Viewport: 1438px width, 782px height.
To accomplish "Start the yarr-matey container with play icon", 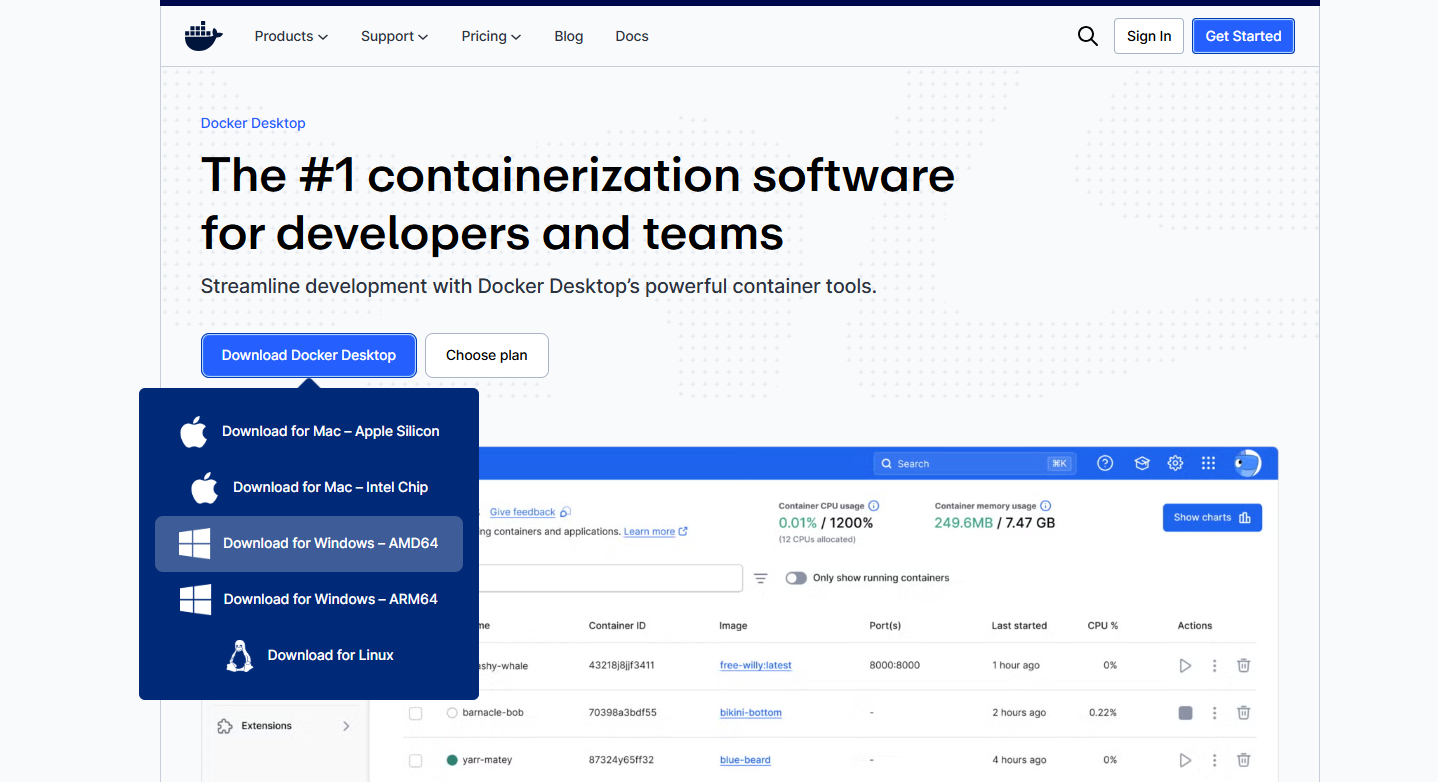I will point(1185,760).
